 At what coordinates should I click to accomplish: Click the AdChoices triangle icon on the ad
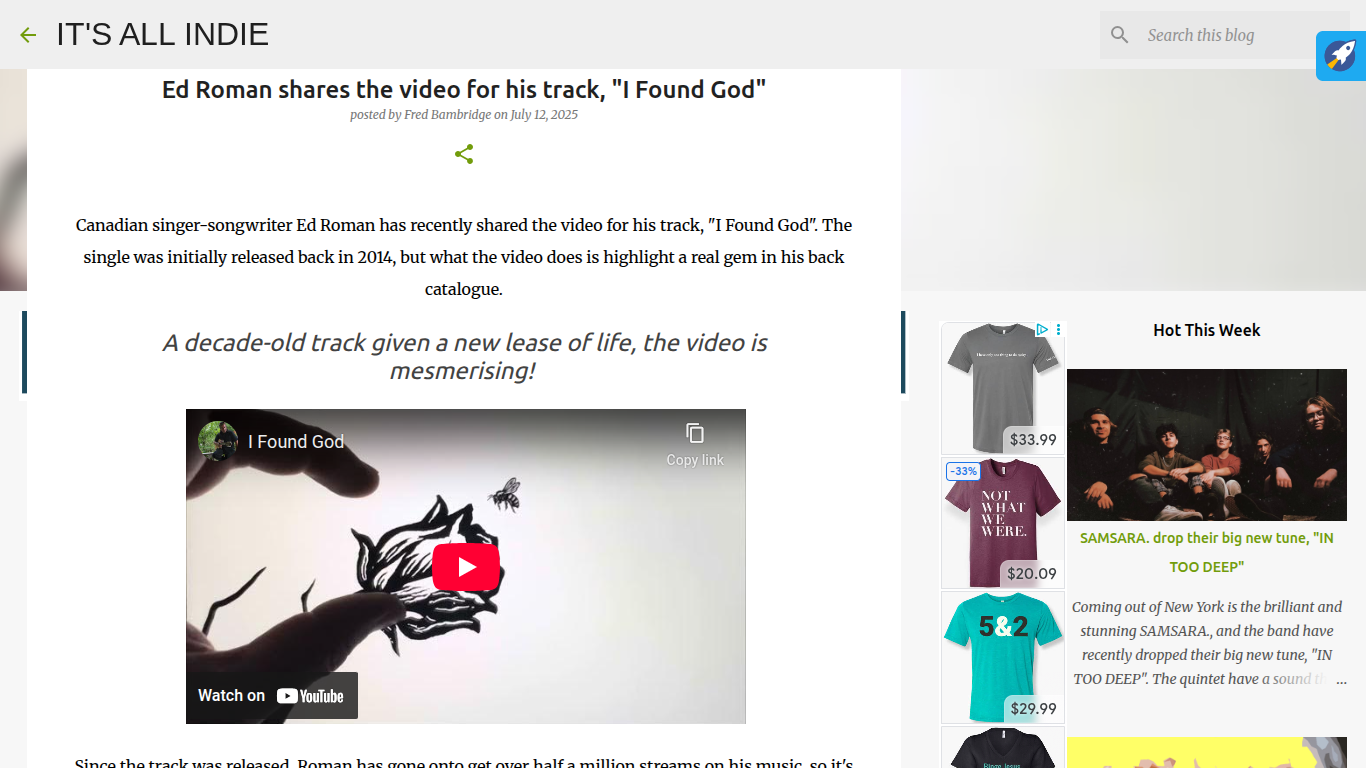[x=1041, y=329]
